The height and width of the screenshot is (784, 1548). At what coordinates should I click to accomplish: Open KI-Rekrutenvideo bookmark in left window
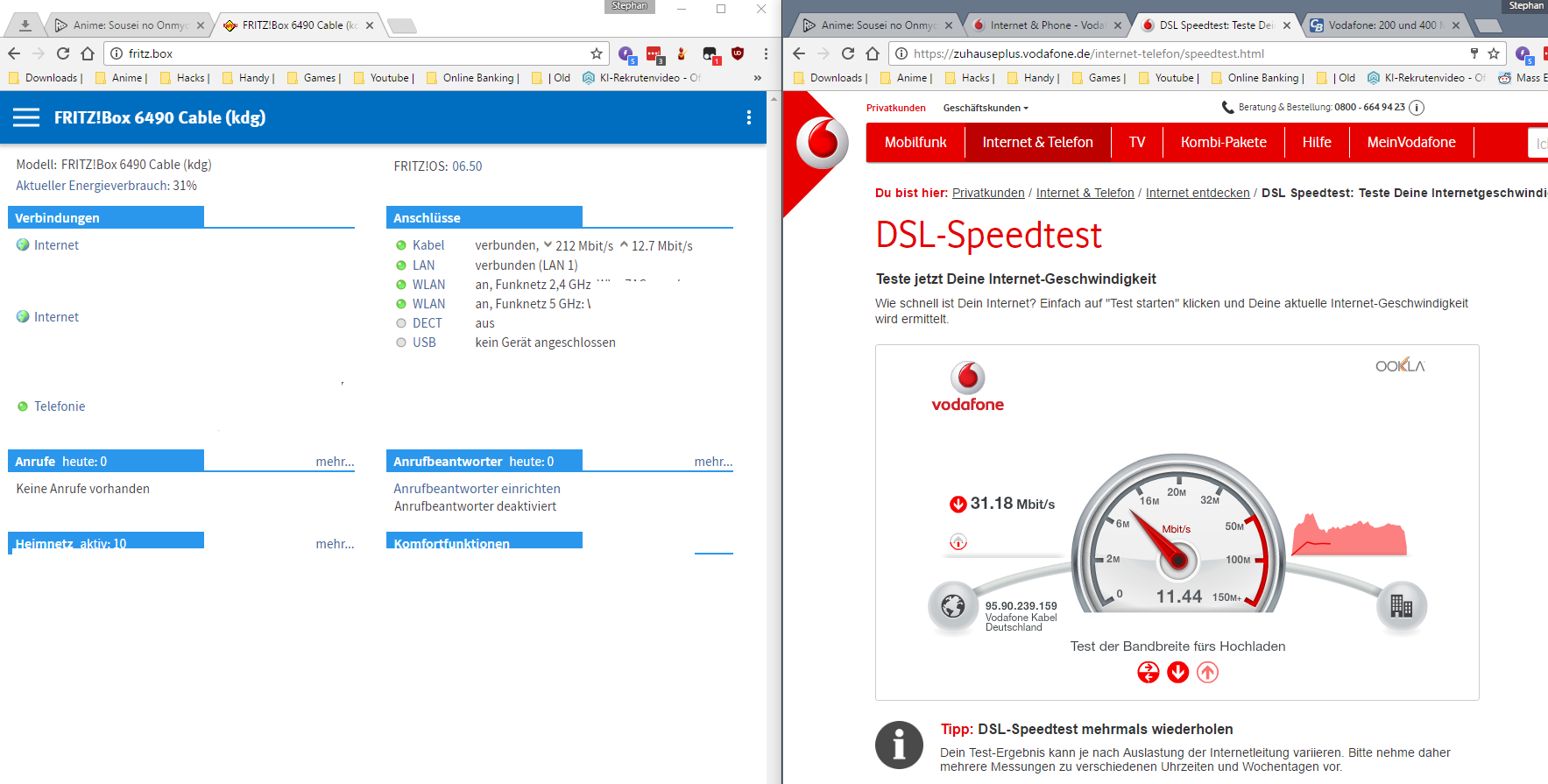click(642, 78)
